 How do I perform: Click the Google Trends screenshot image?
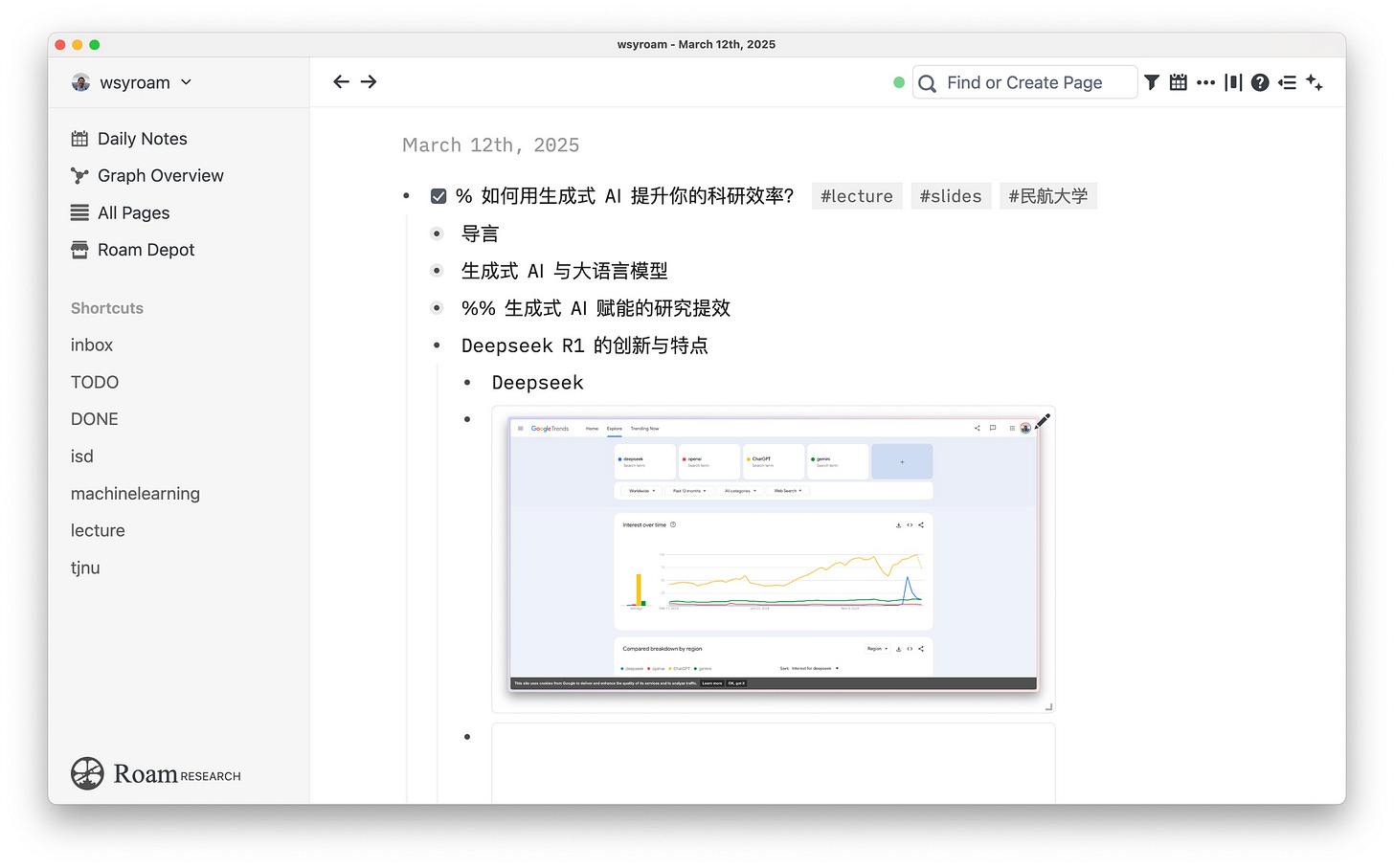773,554
